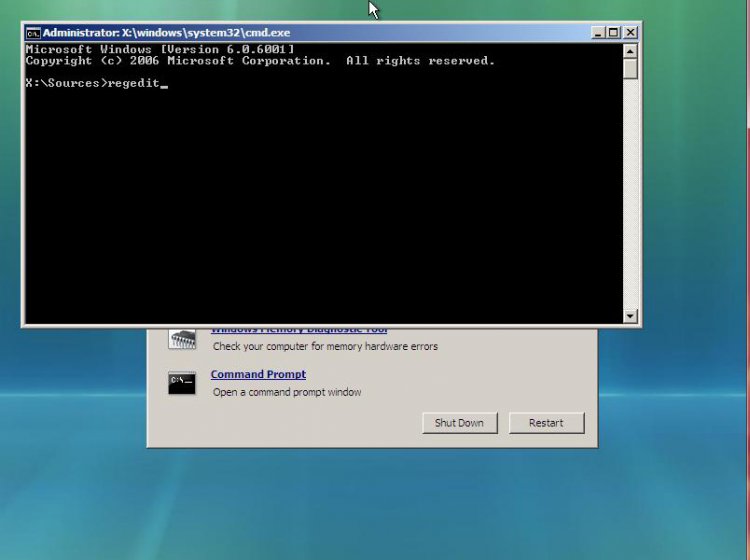
Task: Click the 'X:\Sources>regedit' command line
Action: 97,83
